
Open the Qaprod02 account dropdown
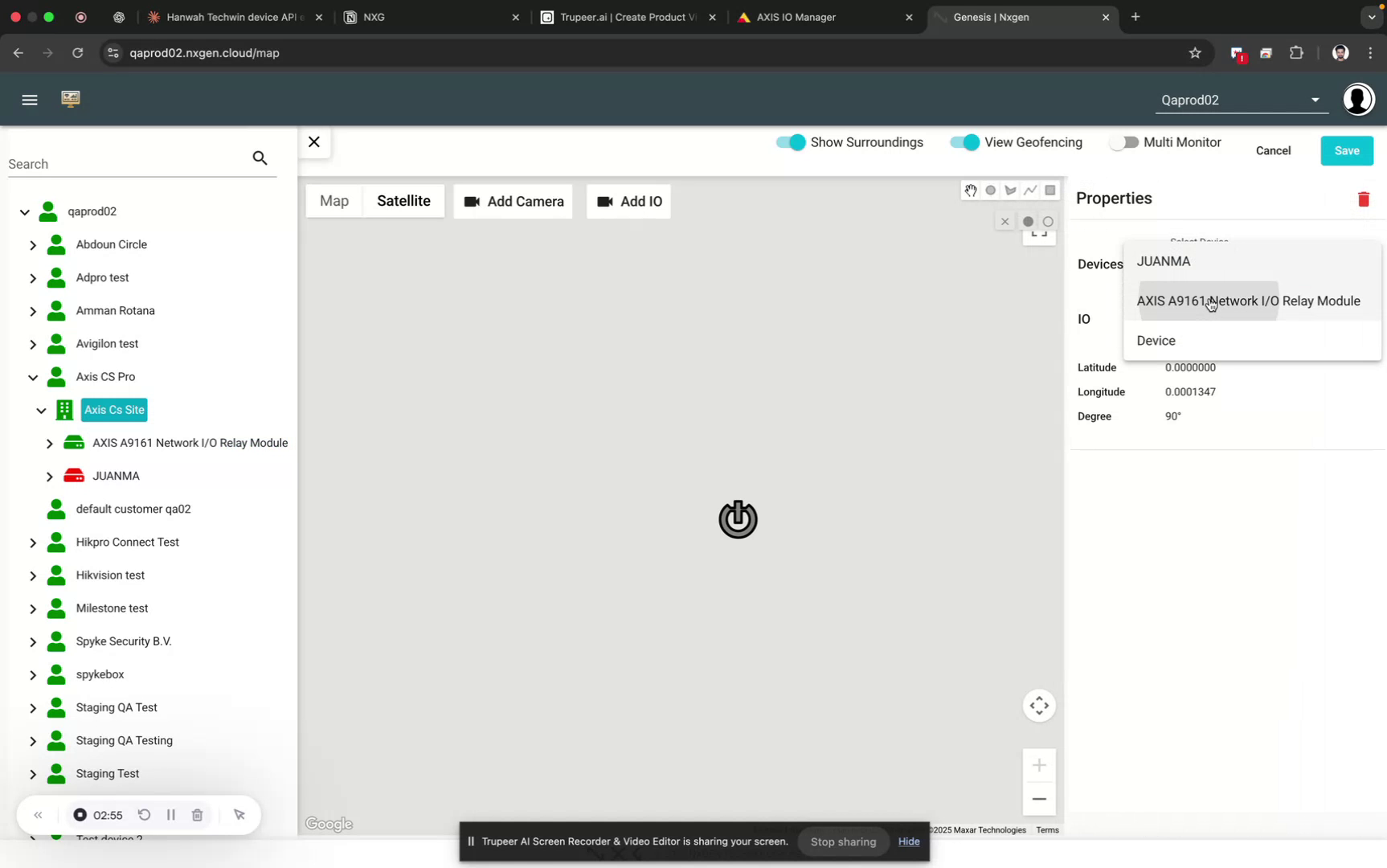tap(1315, 100)
